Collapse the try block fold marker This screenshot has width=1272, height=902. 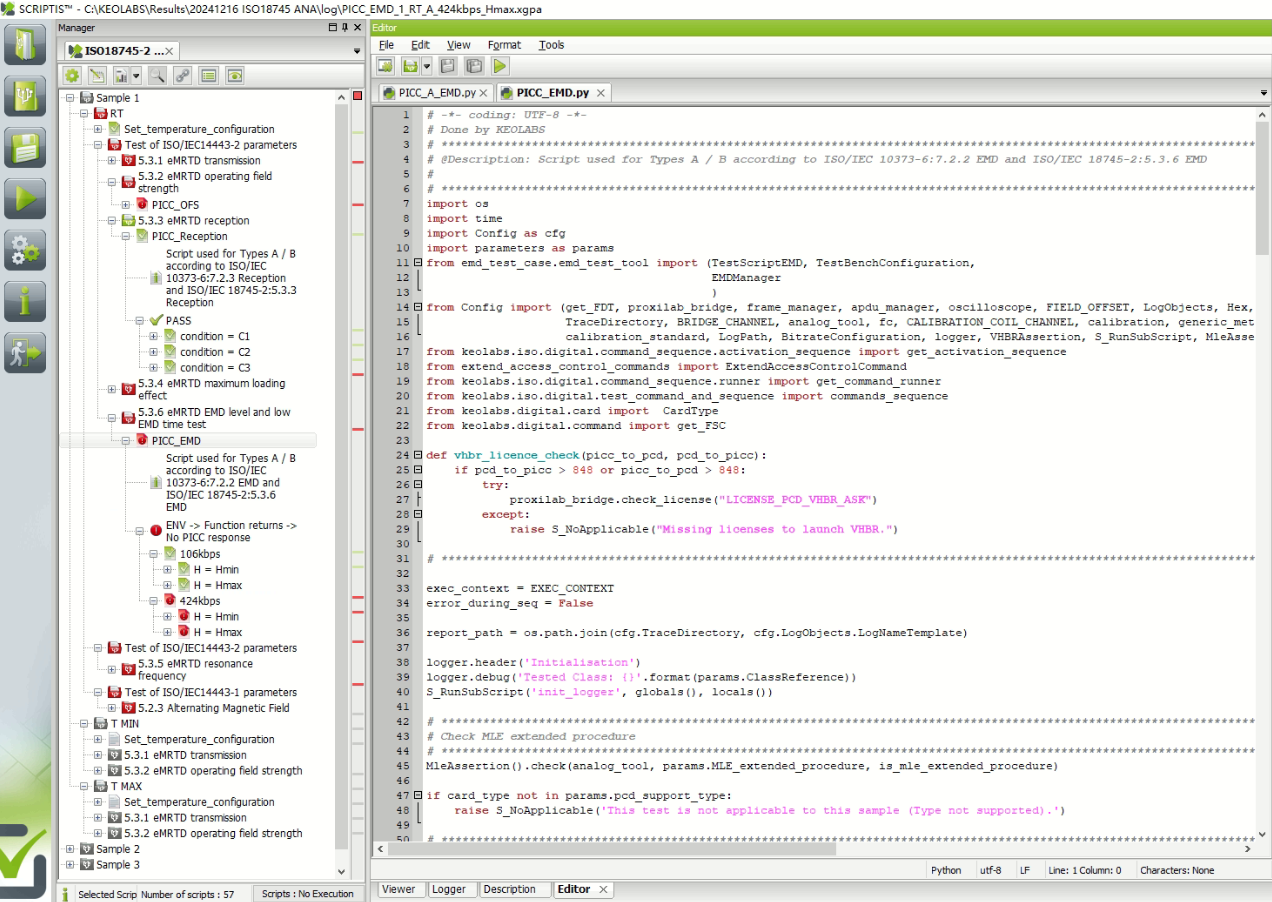[417, 484]
